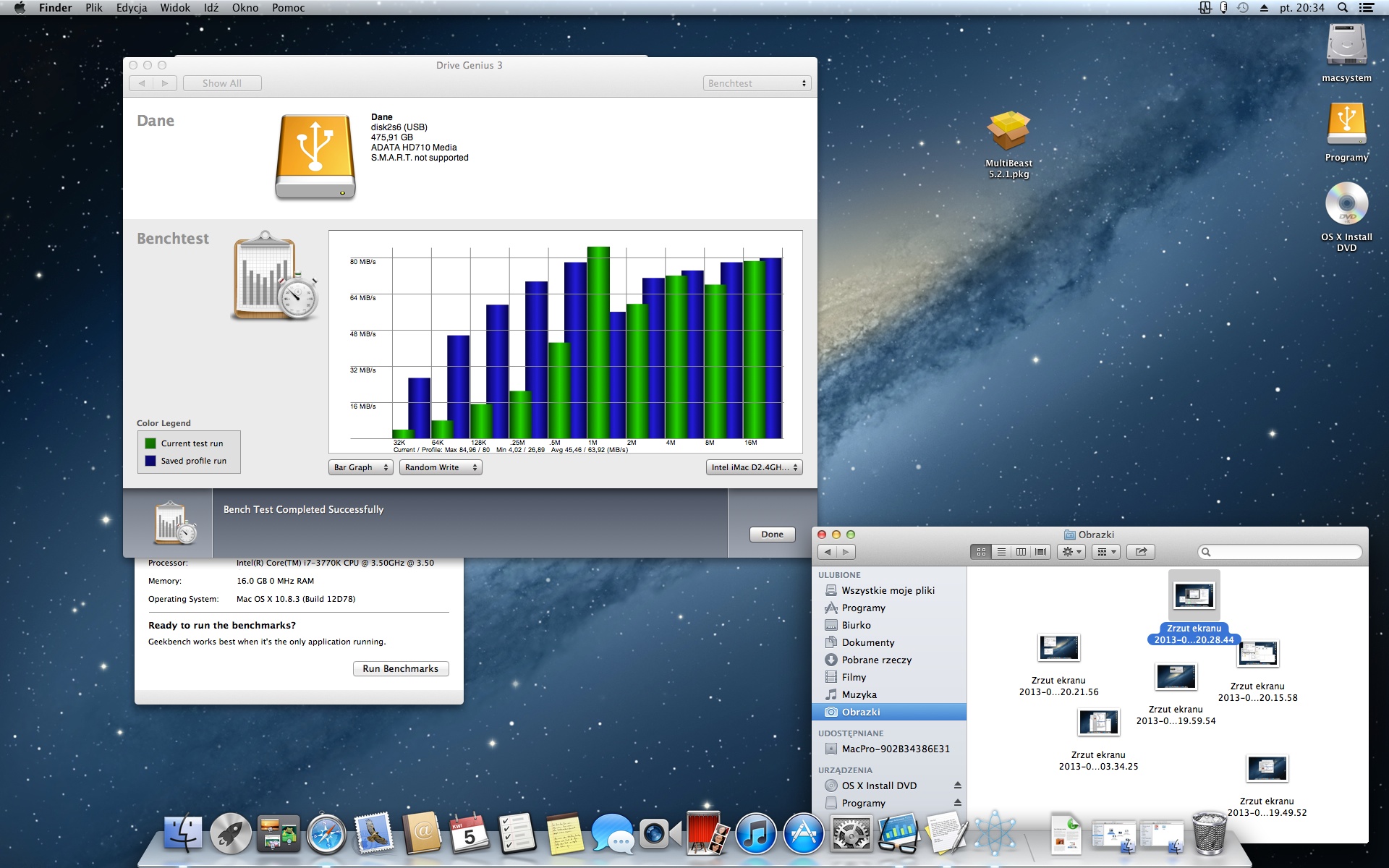Select MacPro-902B34386E31 shared computer in sidebar
Viewport: 1389px width, 868px height.
point(889,749)
